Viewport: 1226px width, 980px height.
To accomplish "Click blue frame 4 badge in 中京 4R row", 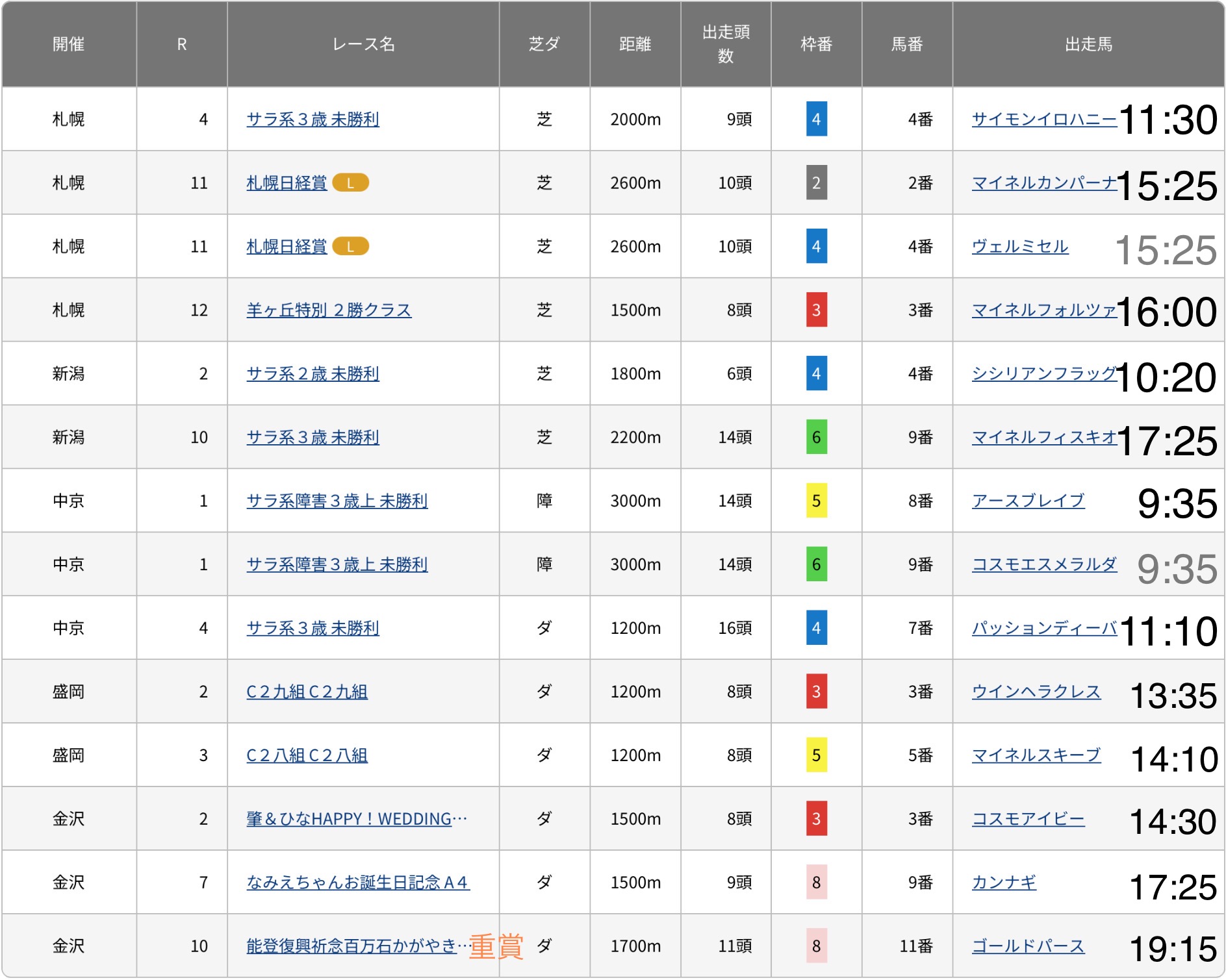I will pyautogui.click(x=816, y=628).
